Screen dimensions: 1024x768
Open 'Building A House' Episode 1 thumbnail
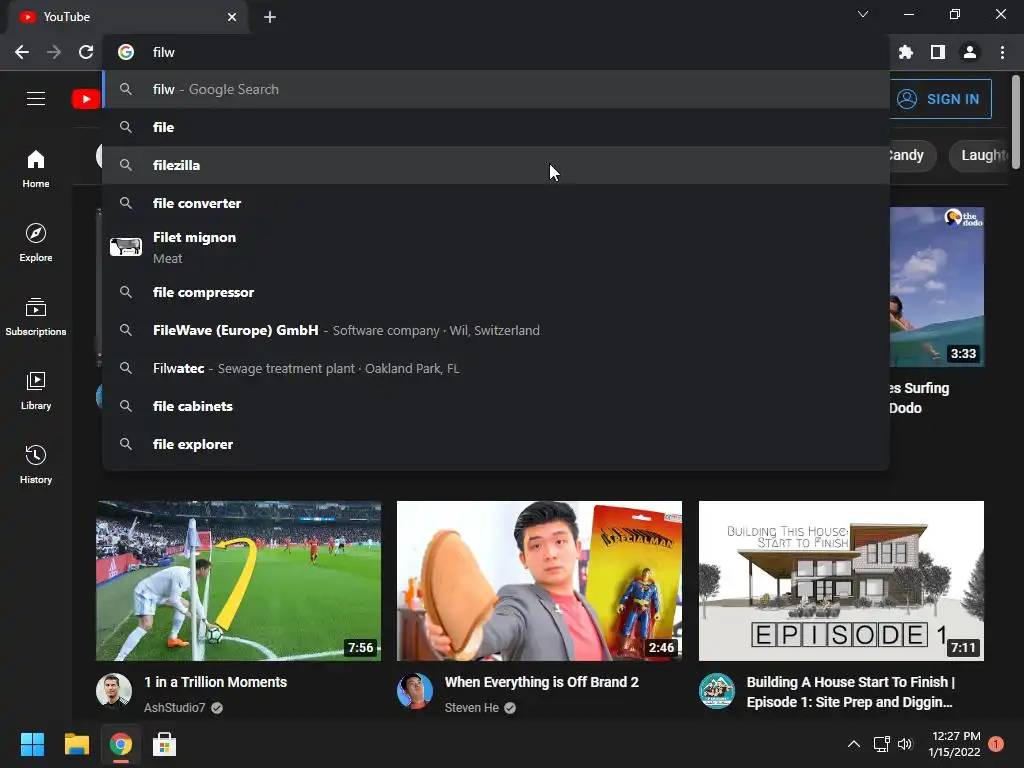coord(841,581)
